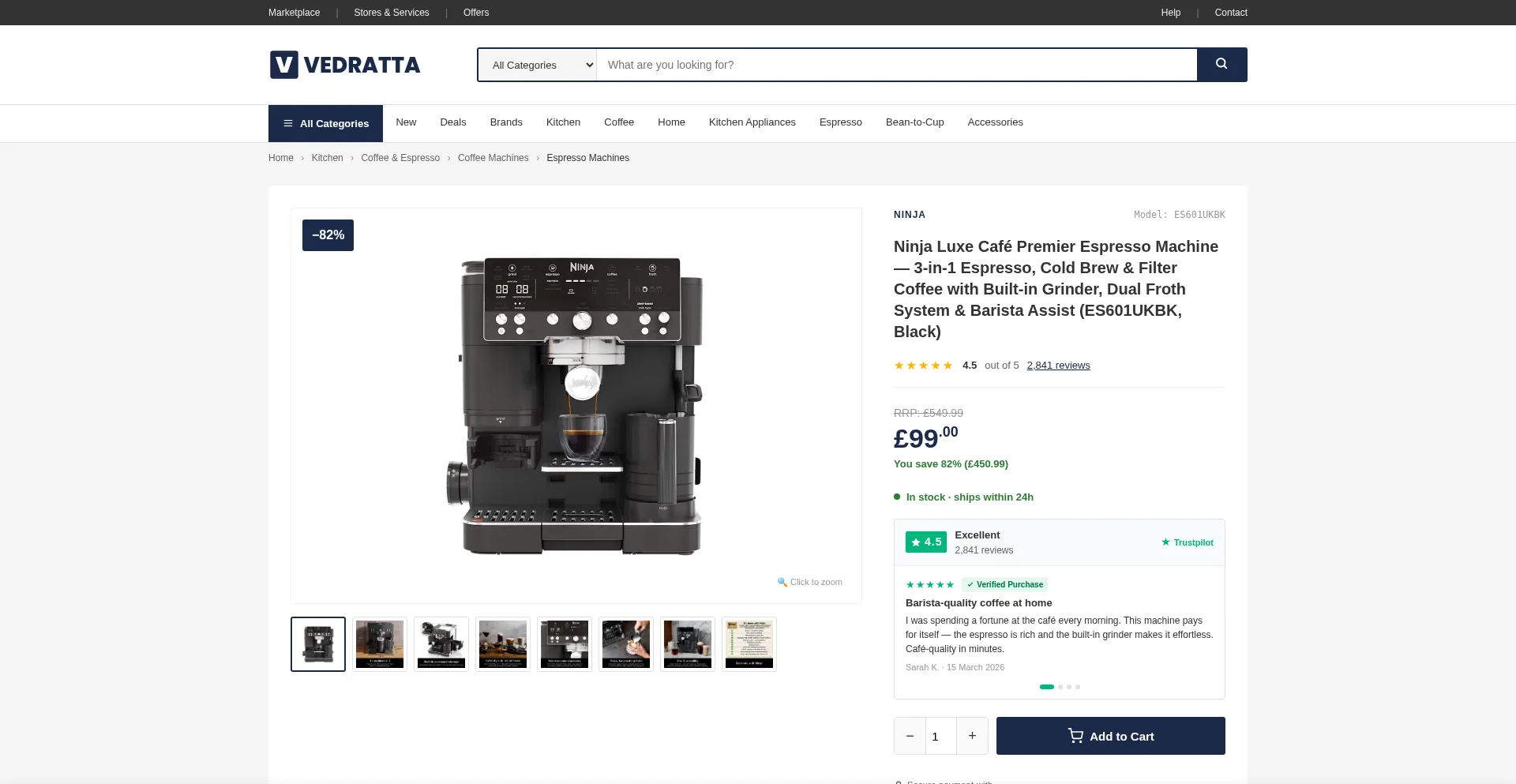Image resolution: width=1516 pixels, height=784 pixels.
Task: Click the quantity input field
Action: (941, 736)
